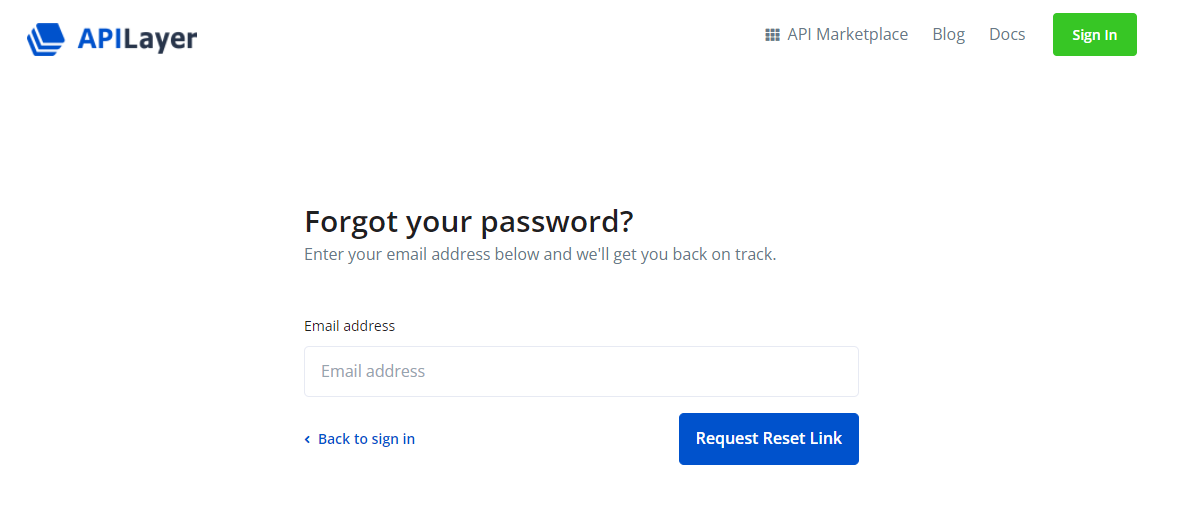Open the API Marketplace navigation link
This screenshot has width=1181, height=525.
click(837, 35)
